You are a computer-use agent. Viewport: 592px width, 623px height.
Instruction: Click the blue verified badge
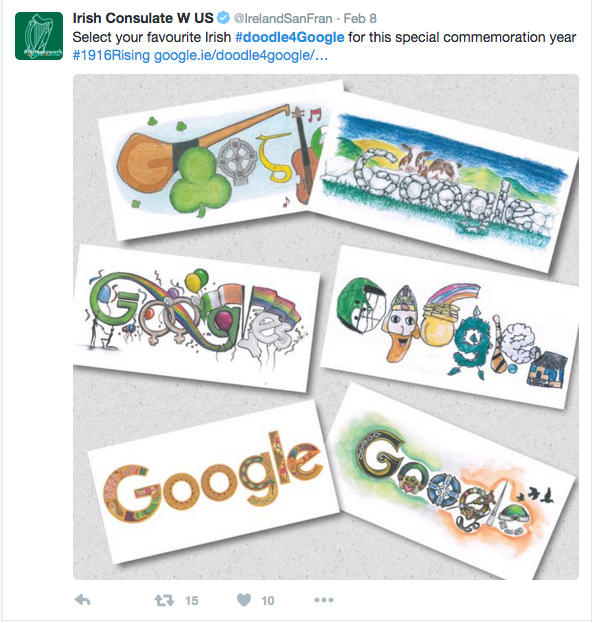[x=224, y=18]
